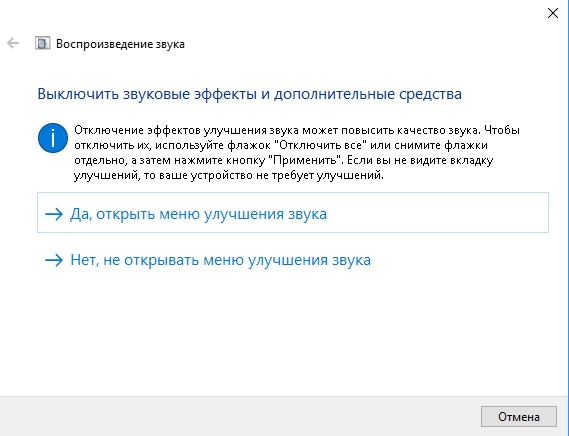Choose "Нет, не открывать меню улучшения звука"
The width and height of the screenshot is (569, 436).
click(293, 260)
